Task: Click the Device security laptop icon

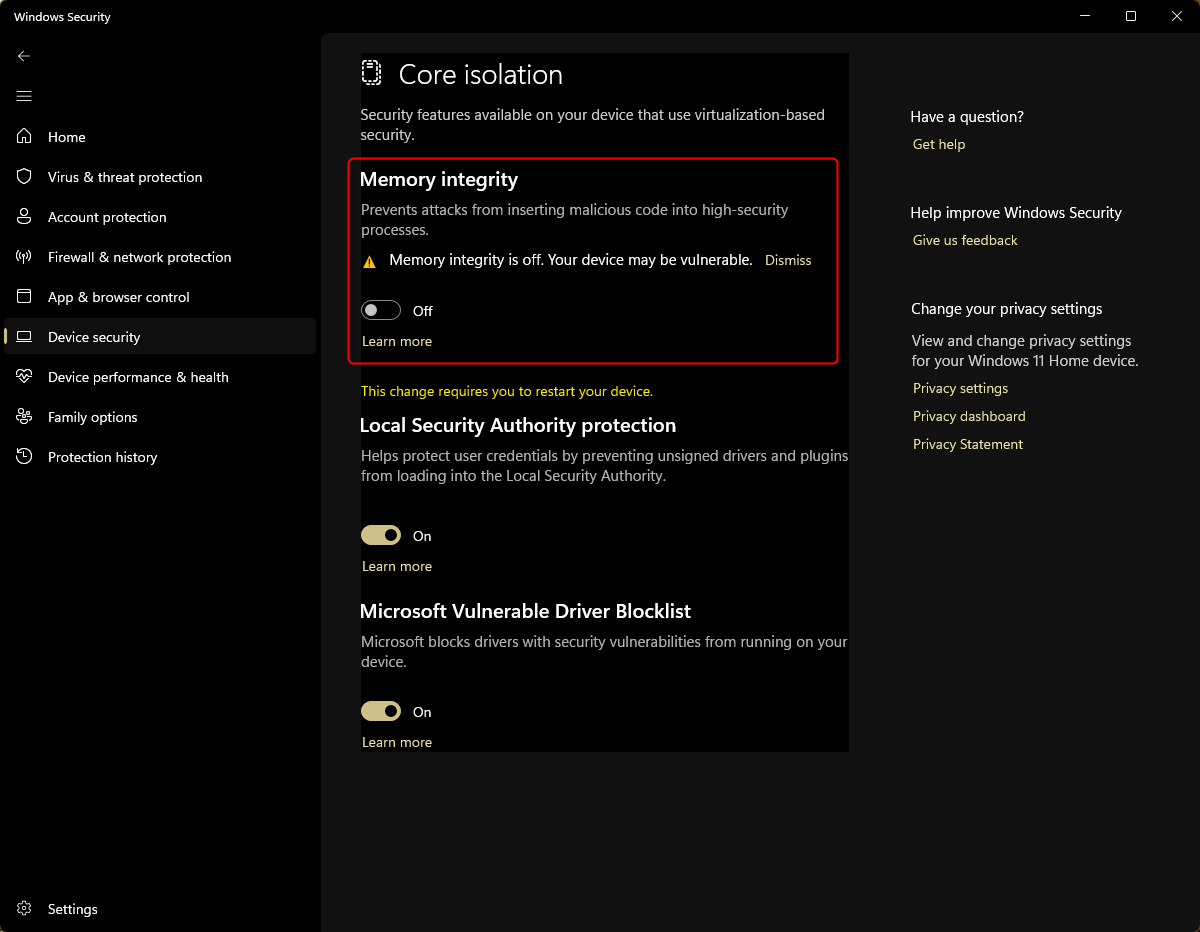Action: point(25,337)
